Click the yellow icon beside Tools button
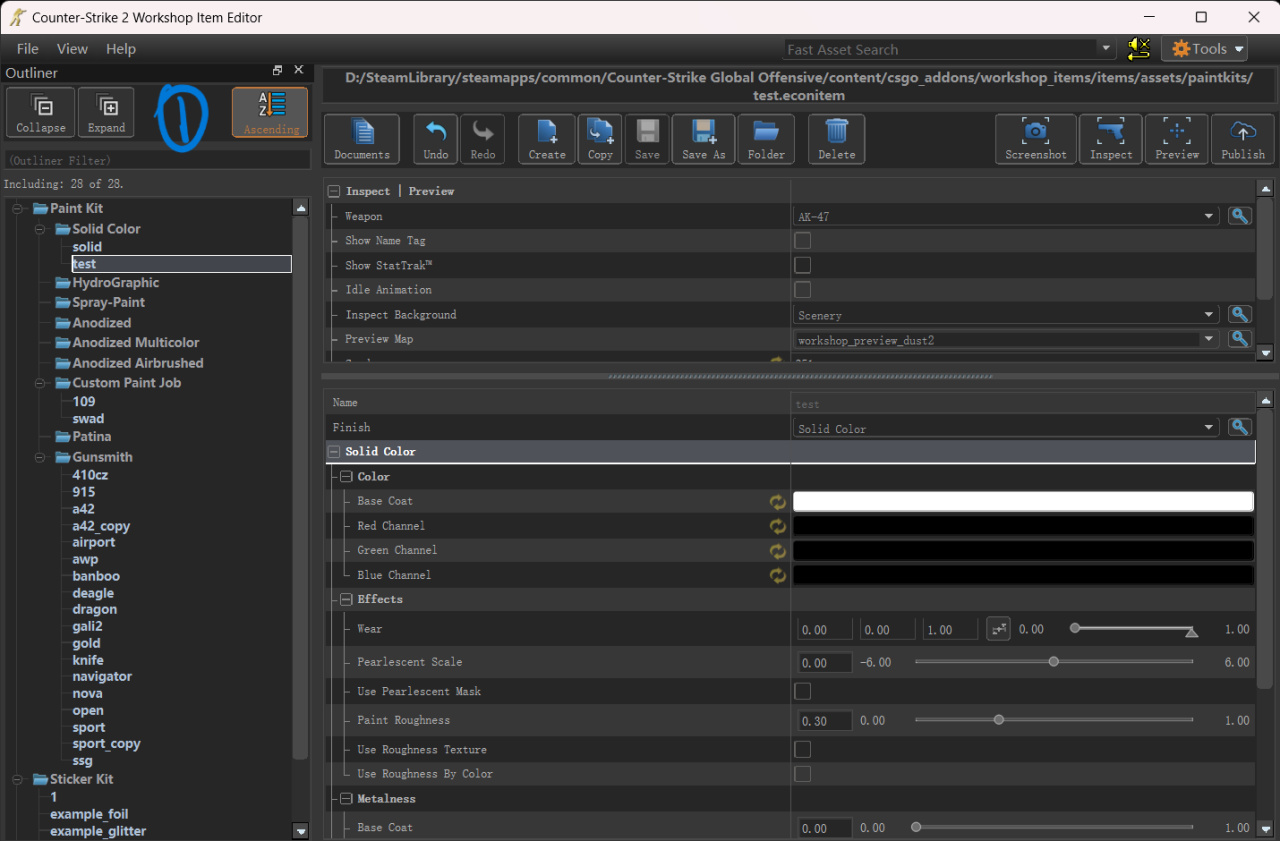The height and width of the screenshot is (841, 1280). coord(1138,48)
